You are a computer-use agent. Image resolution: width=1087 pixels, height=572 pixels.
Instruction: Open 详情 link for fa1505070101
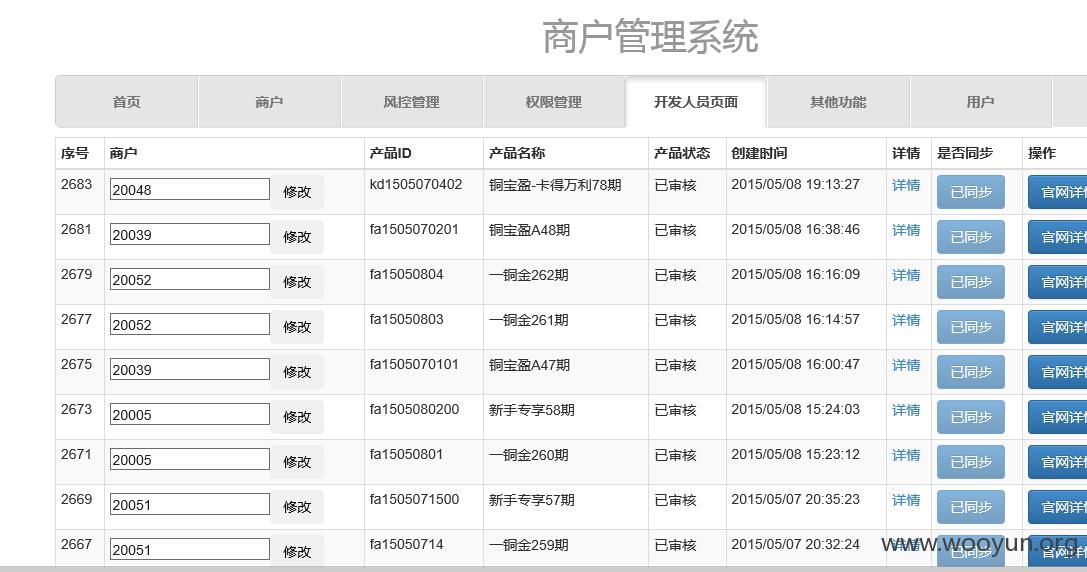(906, 365)
